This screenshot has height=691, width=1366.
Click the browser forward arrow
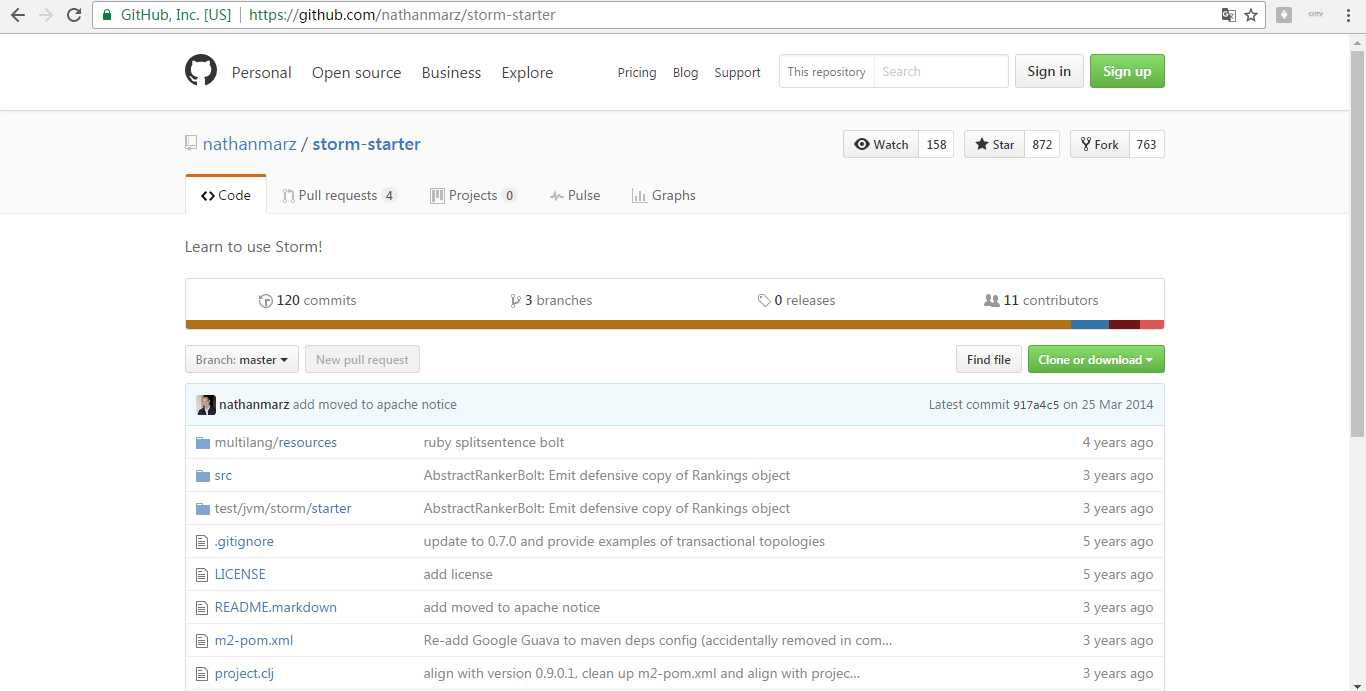[45, 15]
